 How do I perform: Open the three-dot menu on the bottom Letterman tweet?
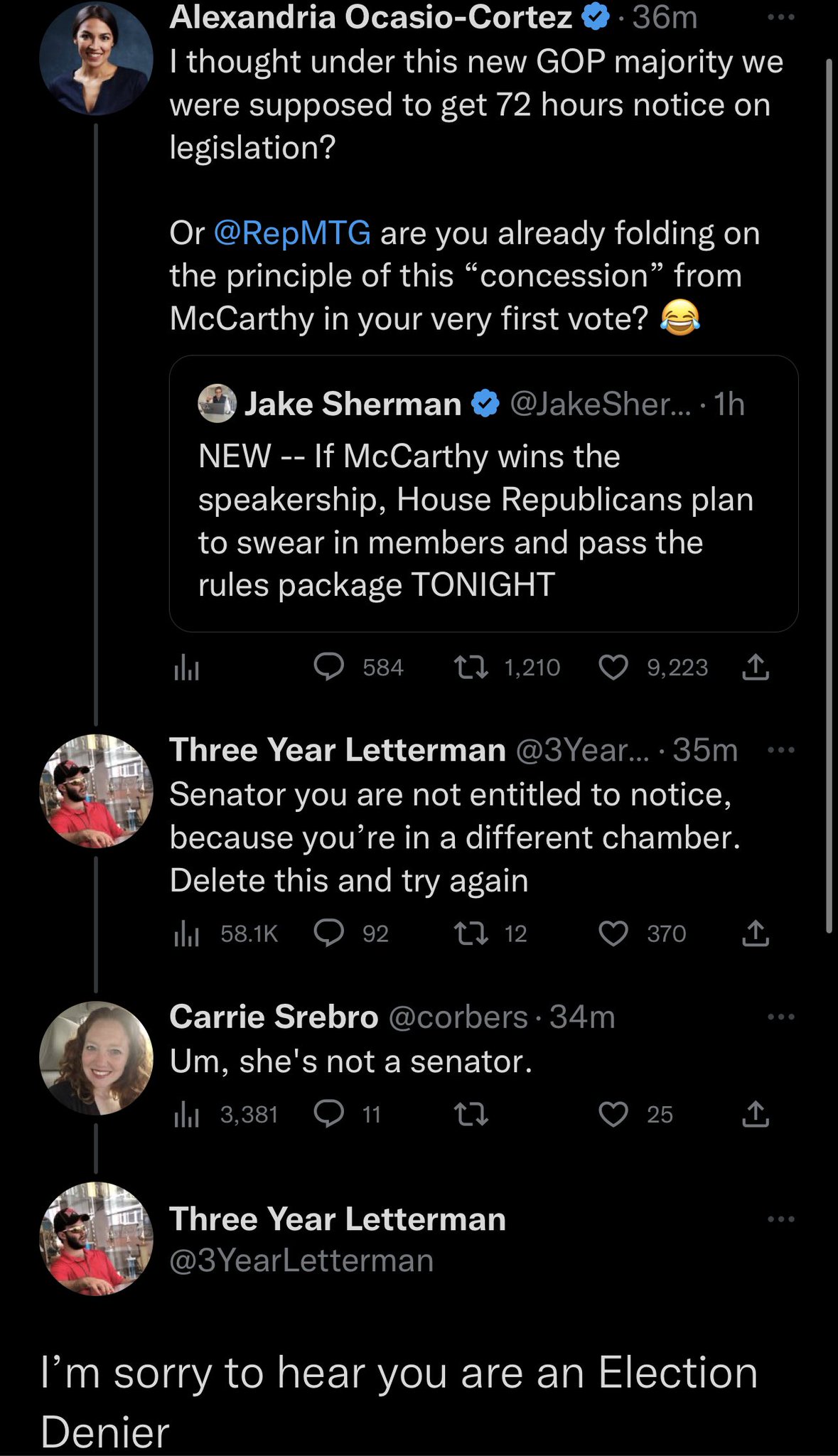(781, 1219)
